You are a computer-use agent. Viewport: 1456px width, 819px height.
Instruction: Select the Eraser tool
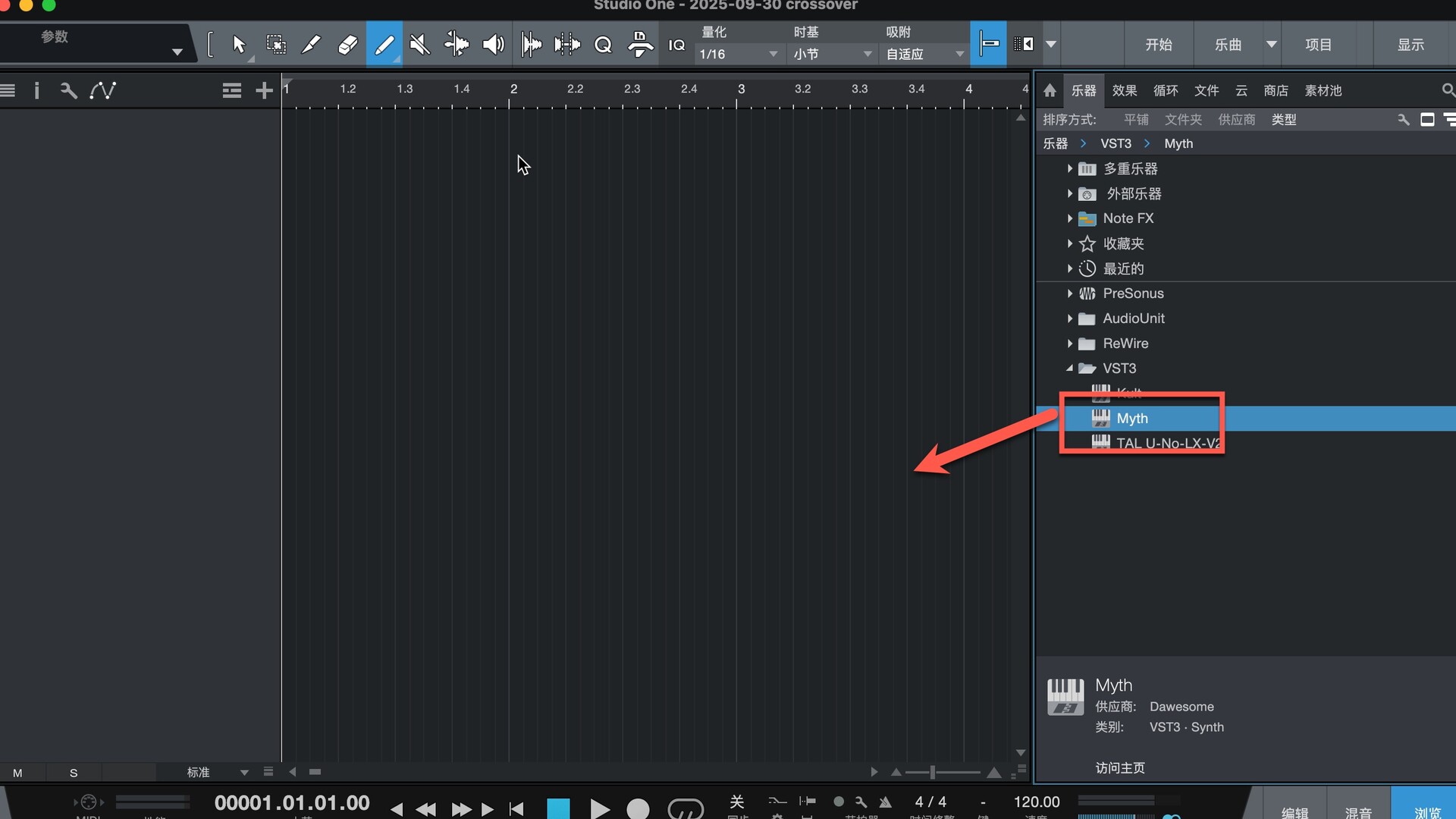[347, 45]
